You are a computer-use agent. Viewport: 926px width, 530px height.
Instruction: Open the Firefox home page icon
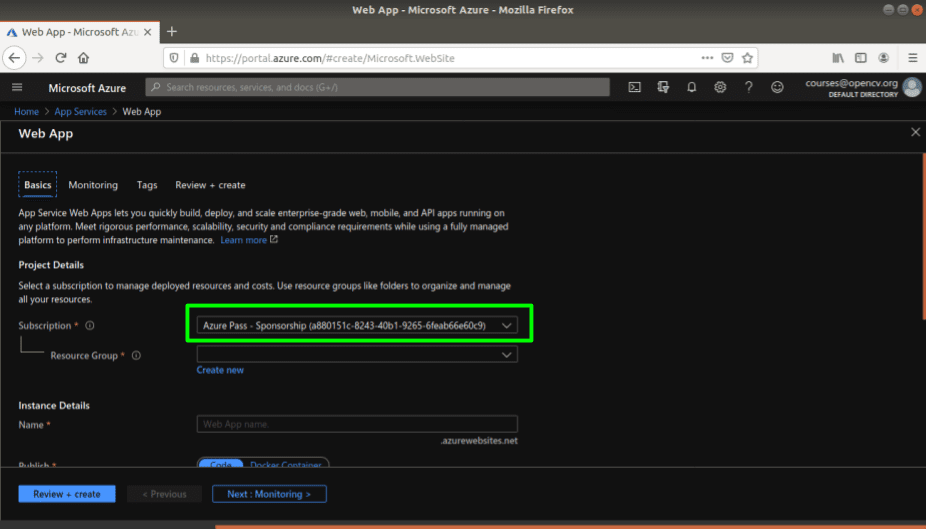[x=83, y=58]
